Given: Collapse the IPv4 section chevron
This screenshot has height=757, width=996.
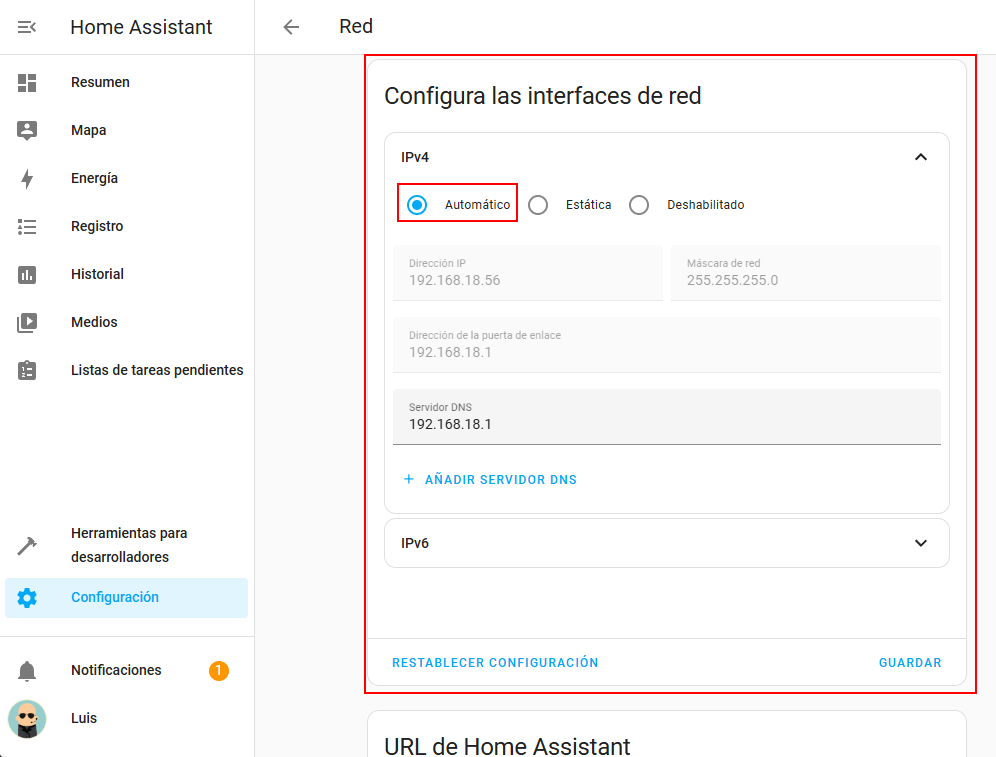Looking at the screenshot, I should 921,157.
